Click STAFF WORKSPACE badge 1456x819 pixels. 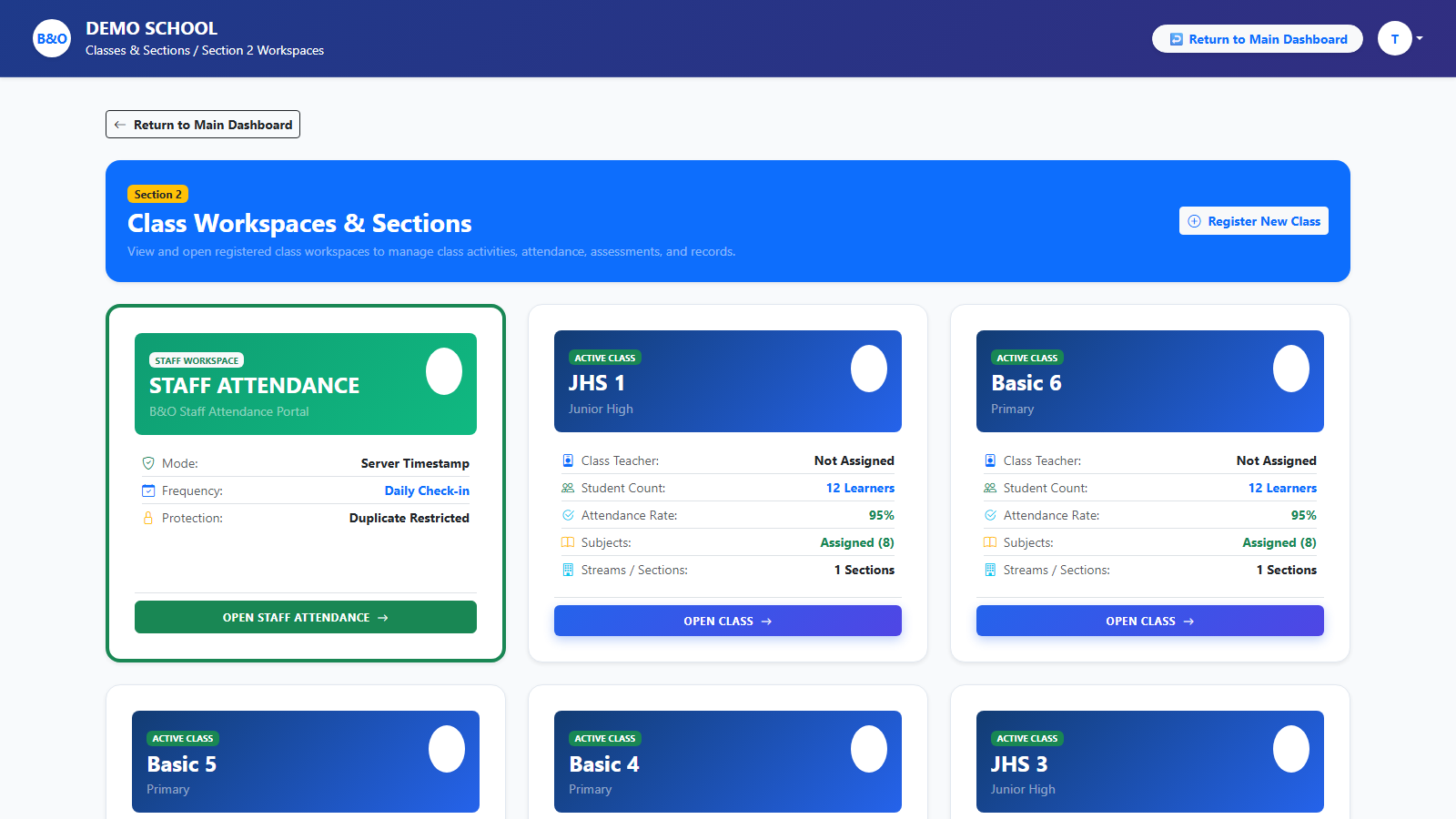(x=197, y=360)
